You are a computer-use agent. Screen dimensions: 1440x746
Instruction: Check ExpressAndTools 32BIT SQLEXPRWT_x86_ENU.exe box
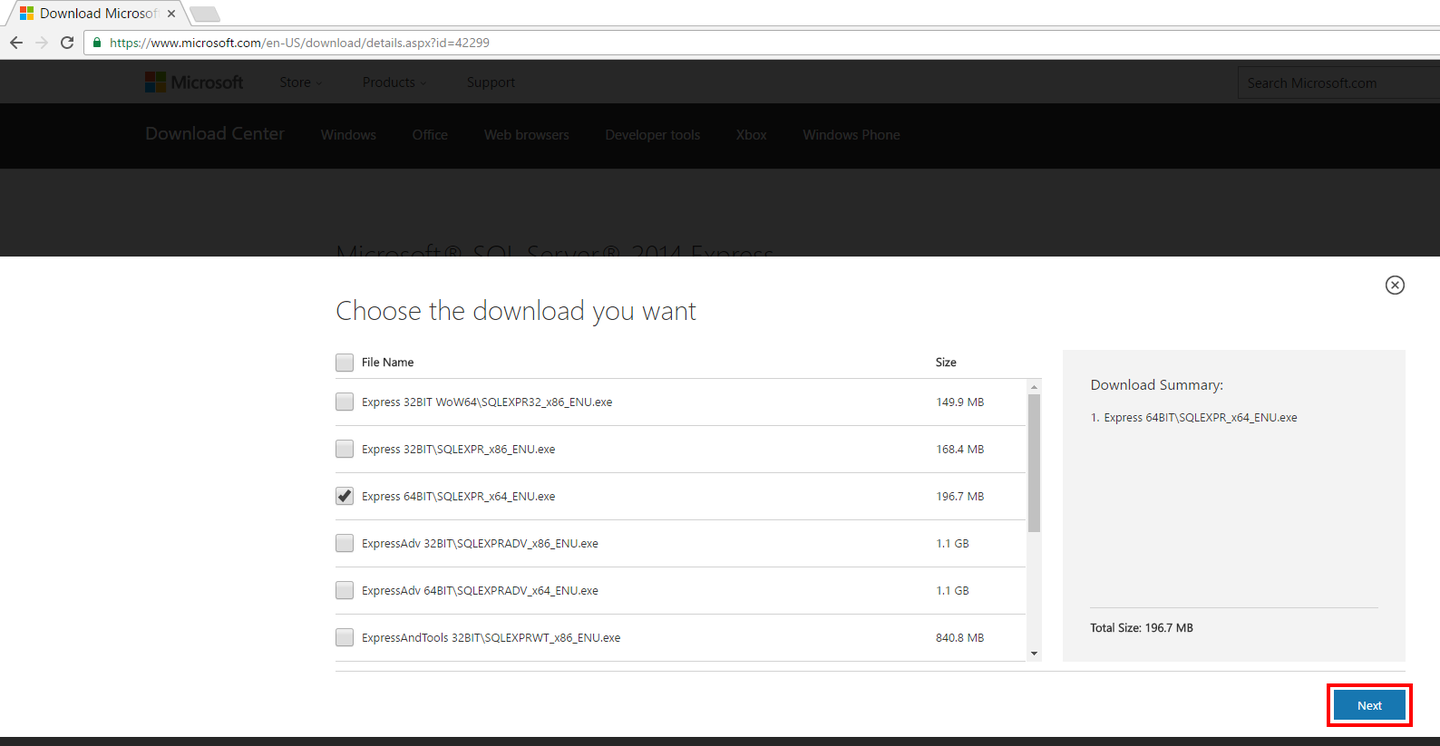coord(344,637)
